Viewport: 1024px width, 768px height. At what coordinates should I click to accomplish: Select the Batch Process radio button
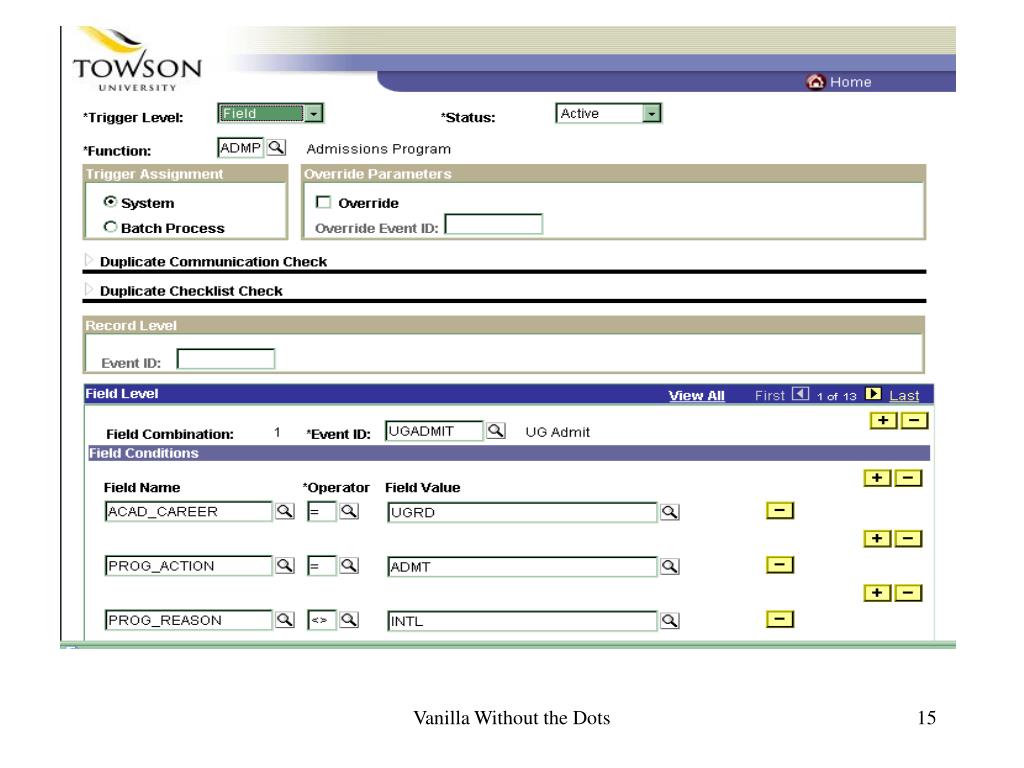click(110, 227)
